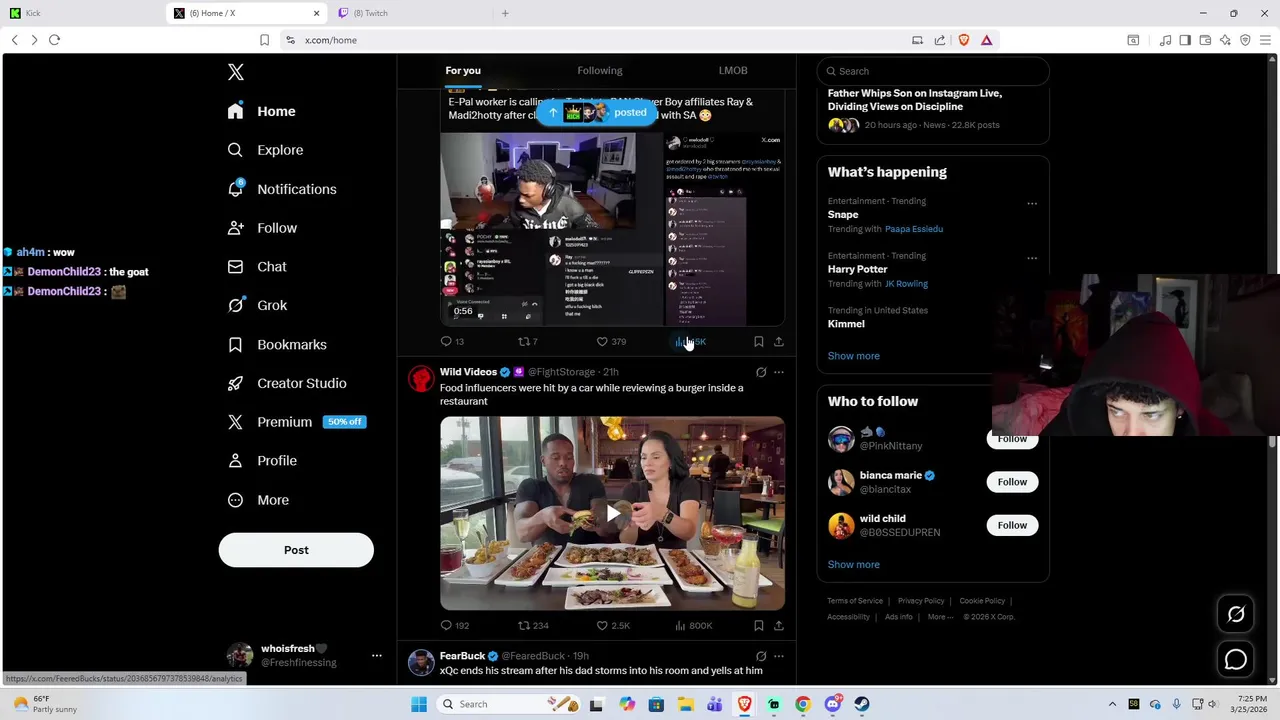Open more options on FearBuck post
The image size is (1280, 720).
coord(779,656)
